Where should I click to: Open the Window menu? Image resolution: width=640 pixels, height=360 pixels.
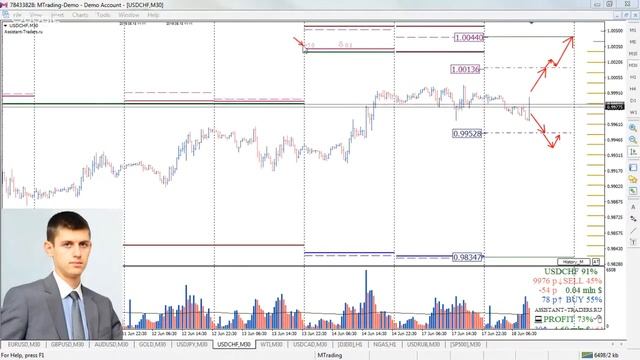point(129,15)
